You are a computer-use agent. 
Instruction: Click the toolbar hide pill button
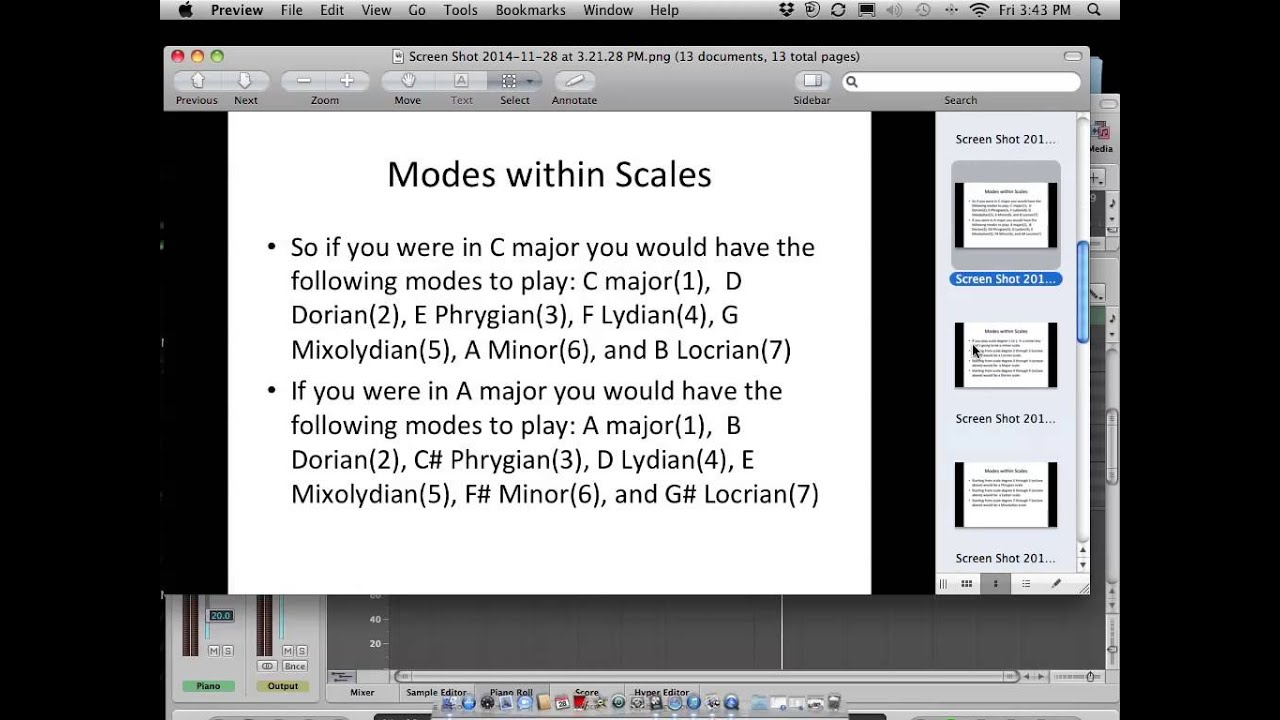pos(1072,56)
